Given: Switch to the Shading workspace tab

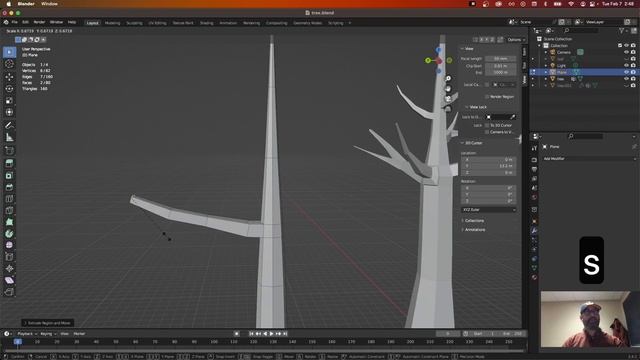Looking at the screenshot, I should click(207, 23).
